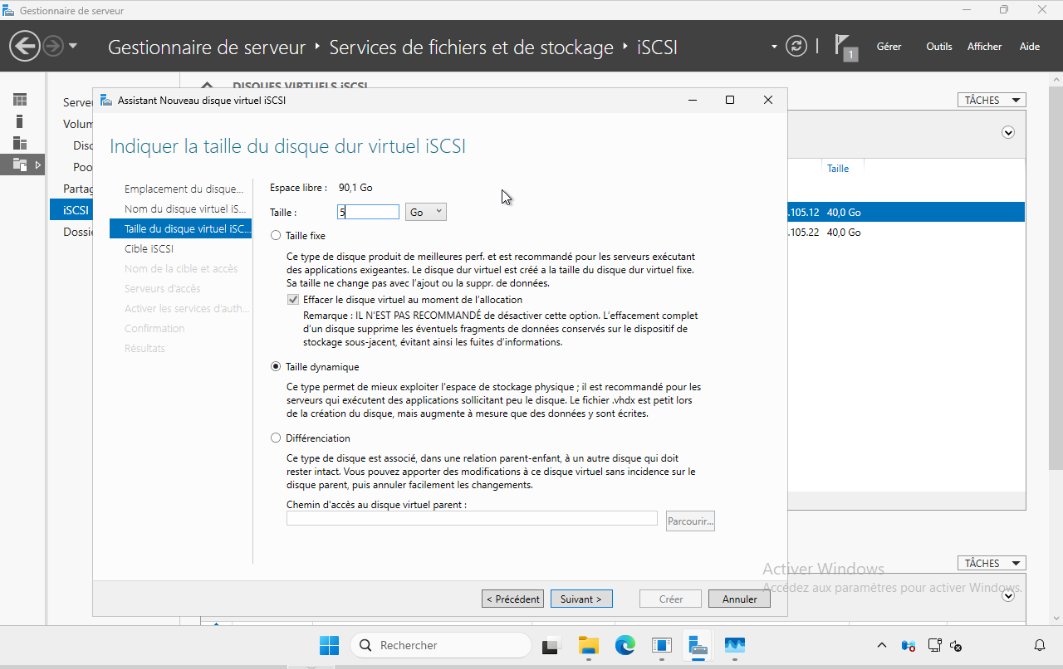
Task: Click the Server Manager taskbar icon
Action: pos(698,645)
